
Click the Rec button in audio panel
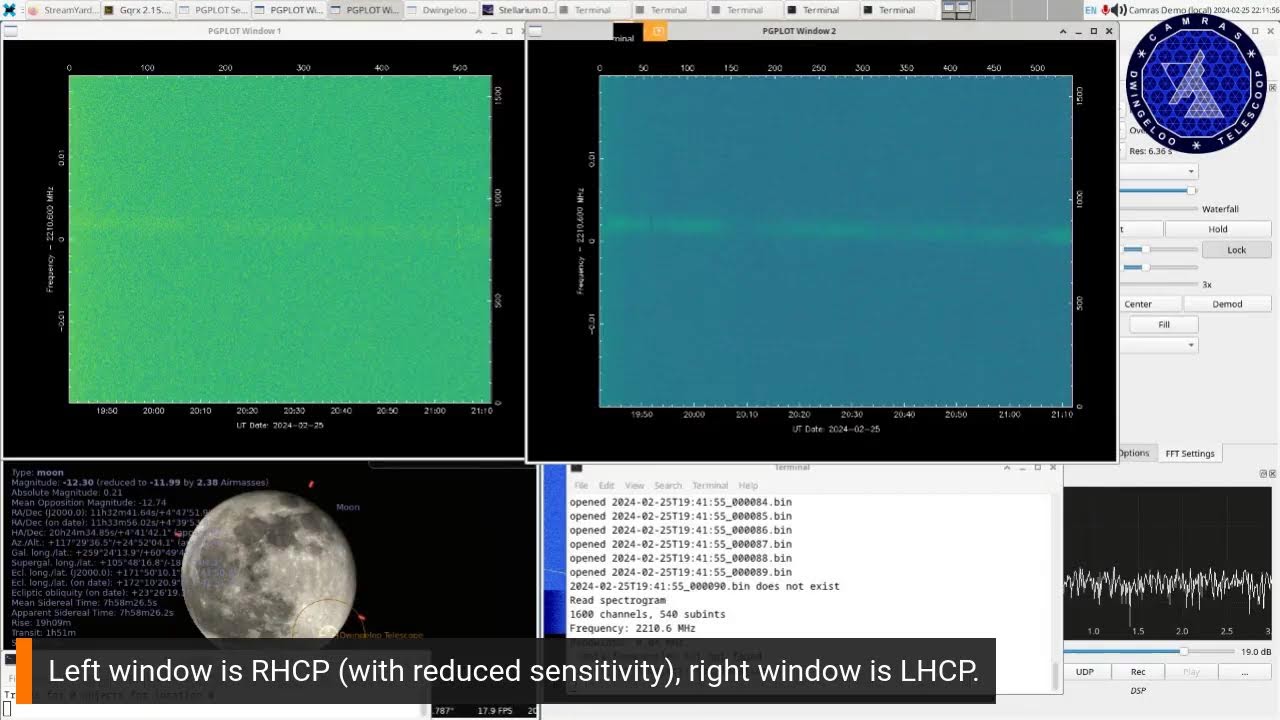click(1138, 672)
